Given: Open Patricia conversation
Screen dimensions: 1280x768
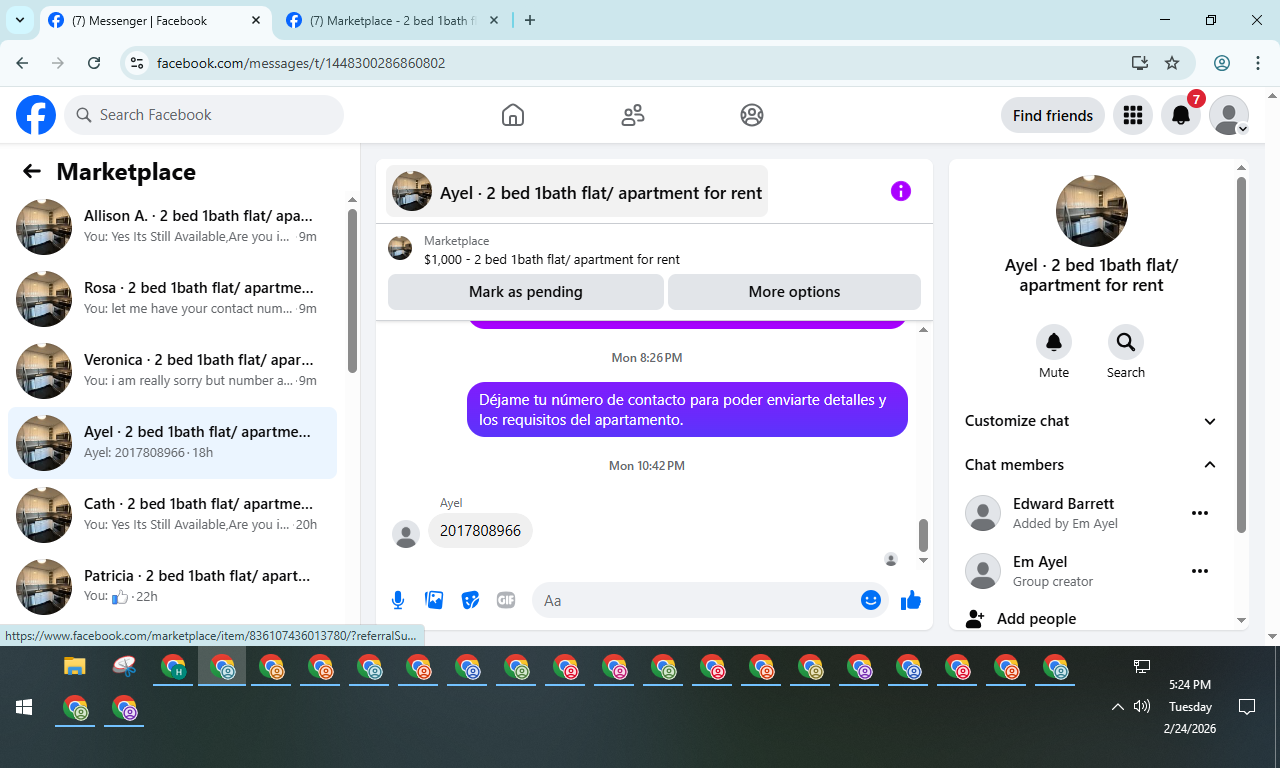Looking at the screenshot, I should click(172, 587).
